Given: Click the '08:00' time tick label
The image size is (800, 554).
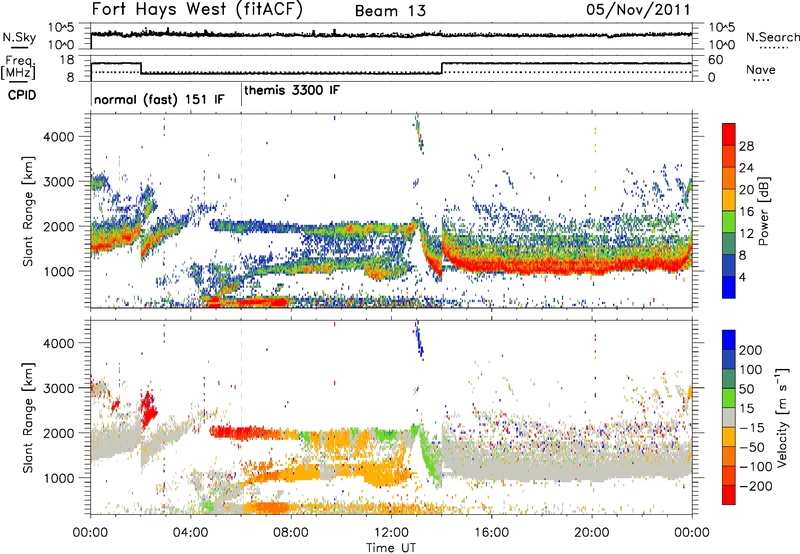Looking at the screenshot, I should (291, 533).
